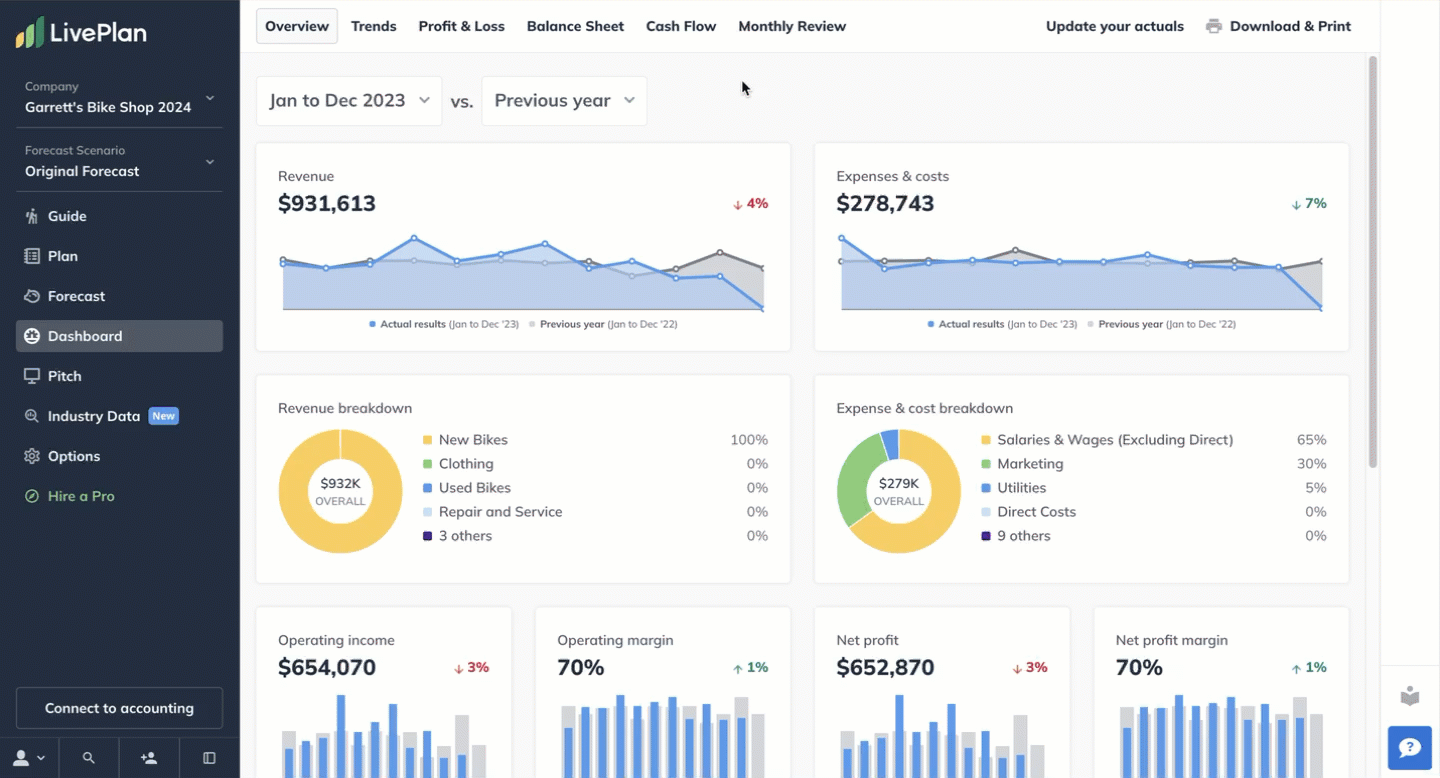Click the printer icon for Download & Print
The width and height of the screenshot is (1440, 778).
pyautogui.click(x=1214, y=26)
